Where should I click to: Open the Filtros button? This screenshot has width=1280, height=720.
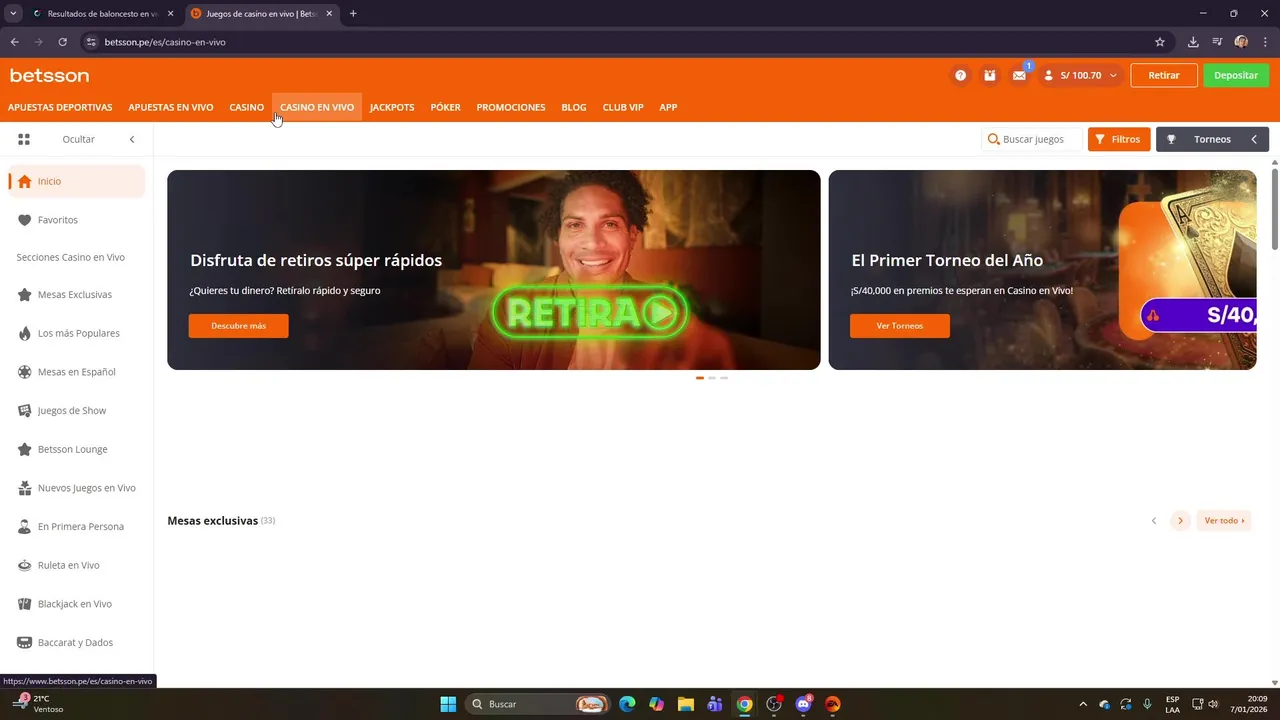[1118, 139]
